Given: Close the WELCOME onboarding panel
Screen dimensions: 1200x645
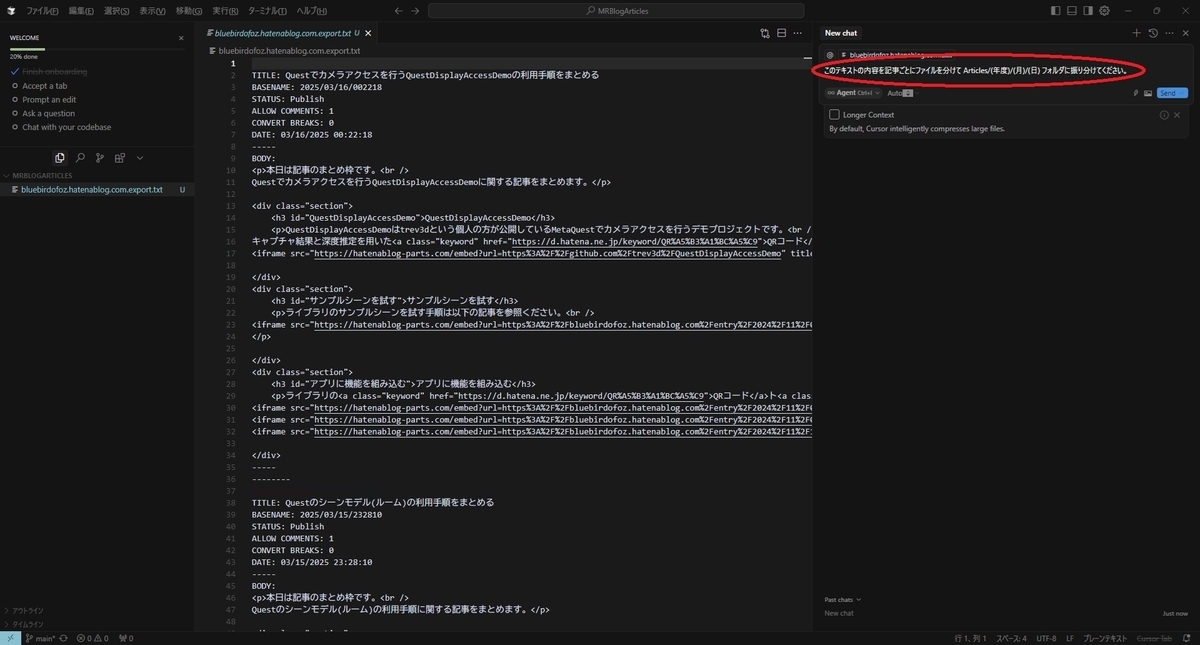Looking at the screenshot, I should pyautogui.click(x=181, y=38).
